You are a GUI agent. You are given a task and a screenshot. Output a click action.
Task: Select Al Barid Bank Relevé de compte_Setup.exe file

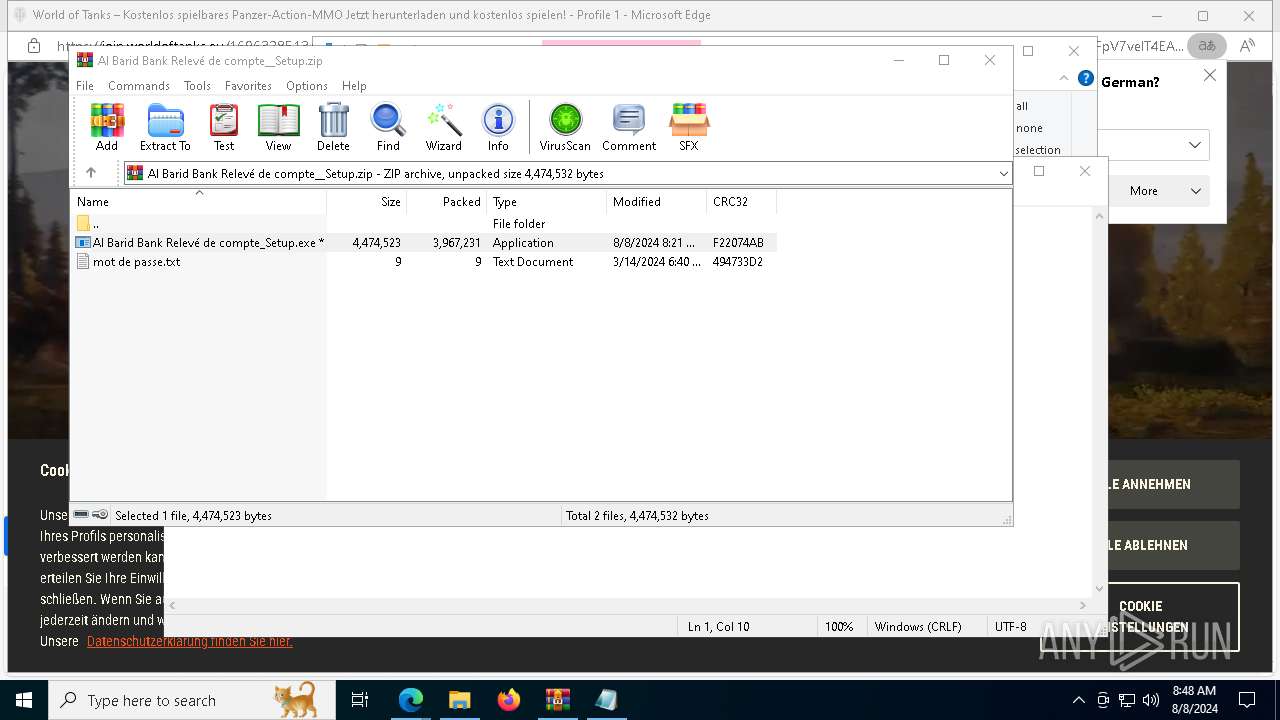click(x=200, y=243)
